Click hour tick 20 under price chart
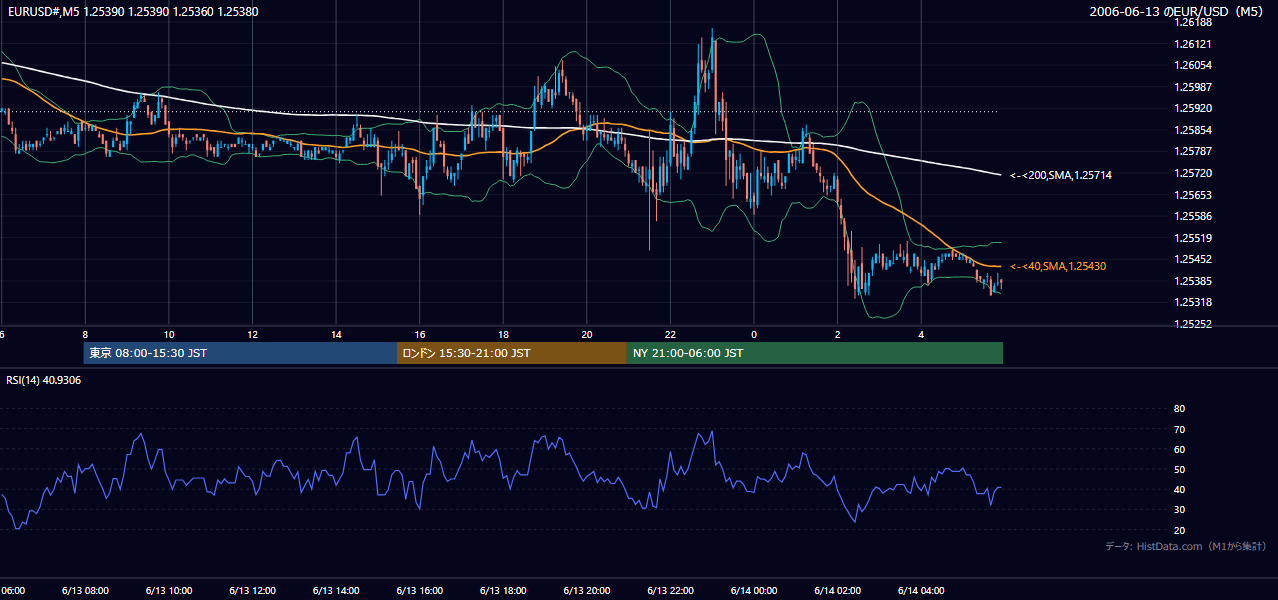1278x600 pixels. pyautogui.click(x=586, y=334)
